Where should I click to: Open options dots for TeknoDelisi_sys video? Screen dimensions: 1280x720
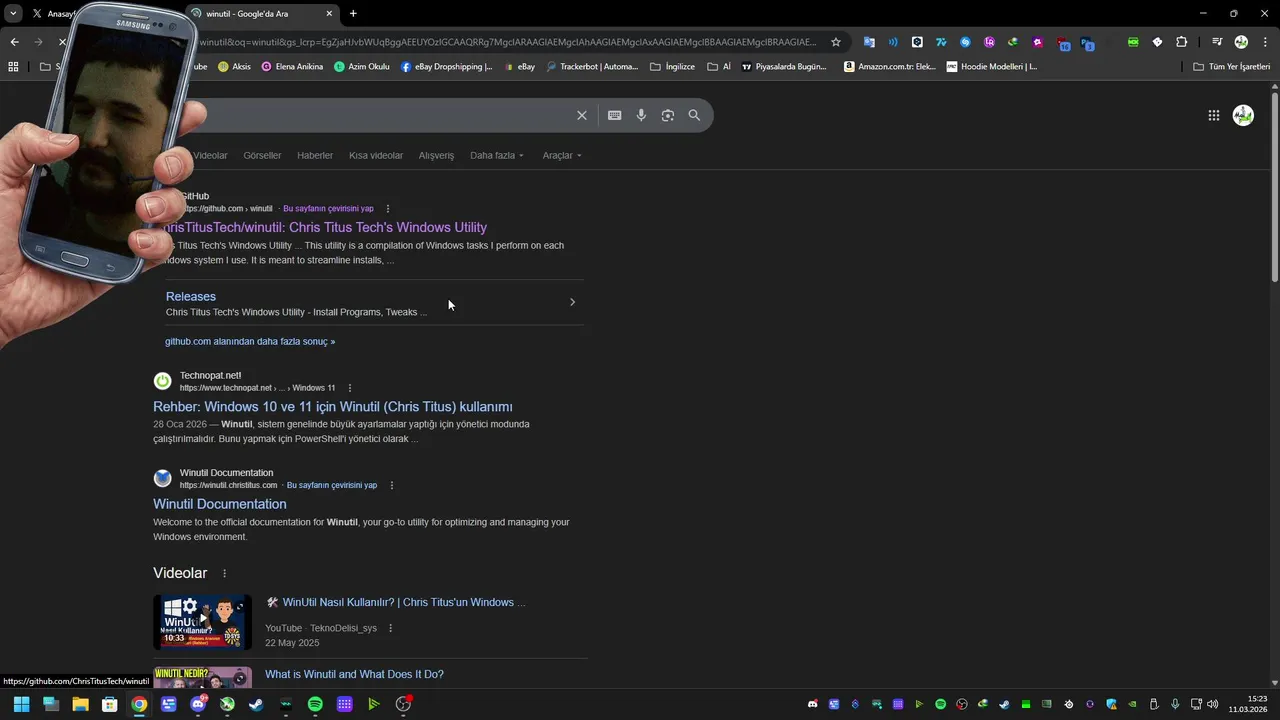(390, 628)
